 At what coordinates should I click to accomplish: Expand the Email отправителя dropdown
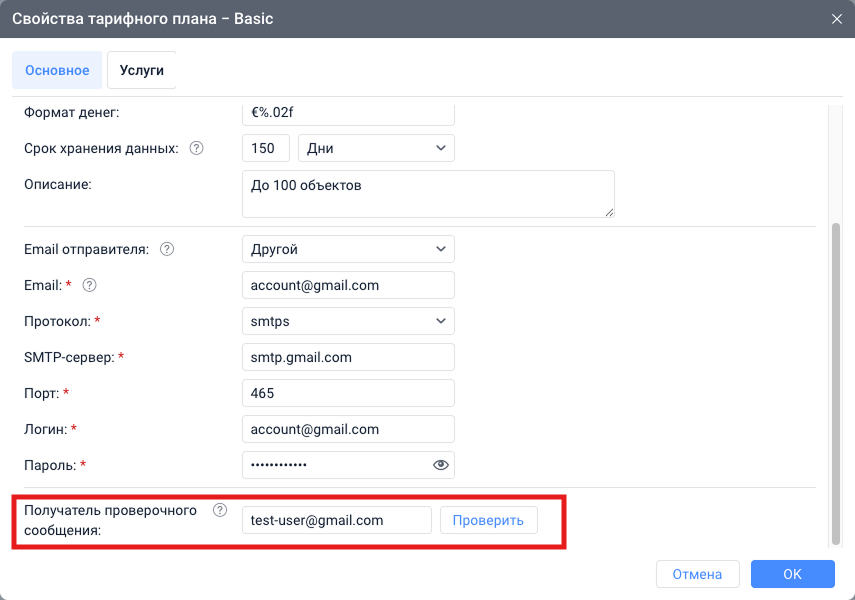[348, 249]
